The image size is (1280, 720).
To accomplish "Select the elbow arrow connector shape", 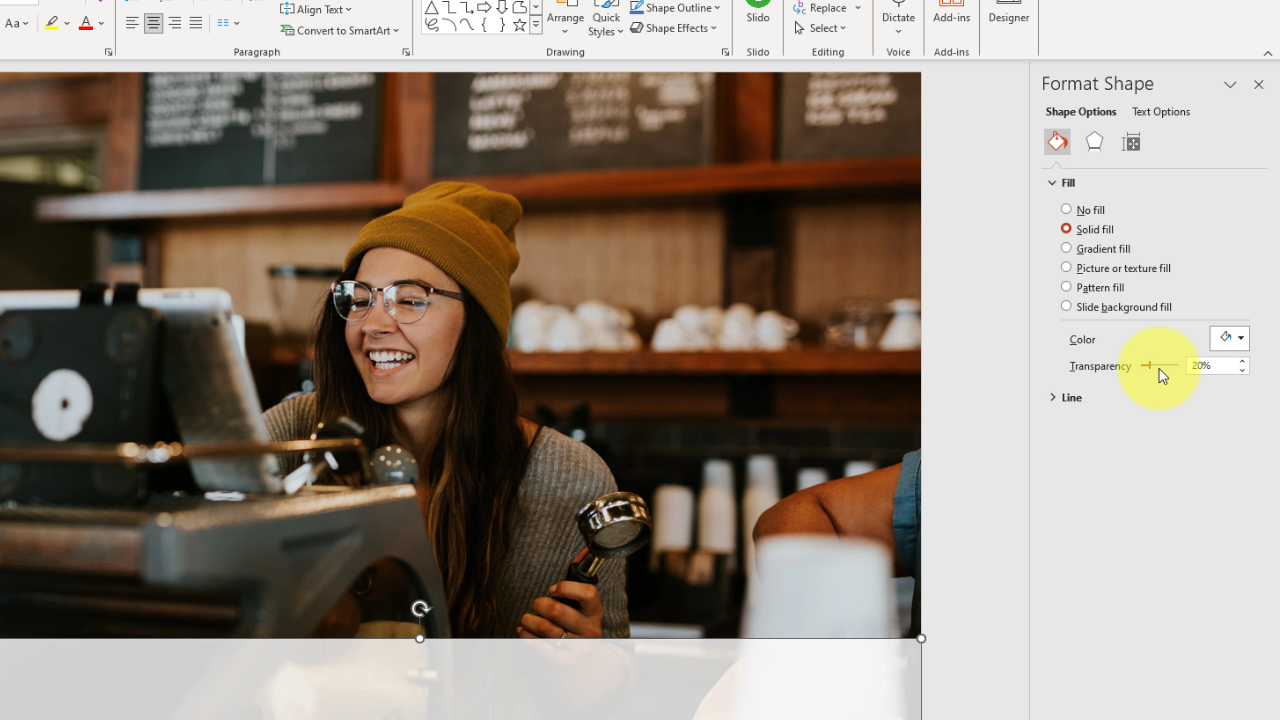I will click(x=466, y=7).
